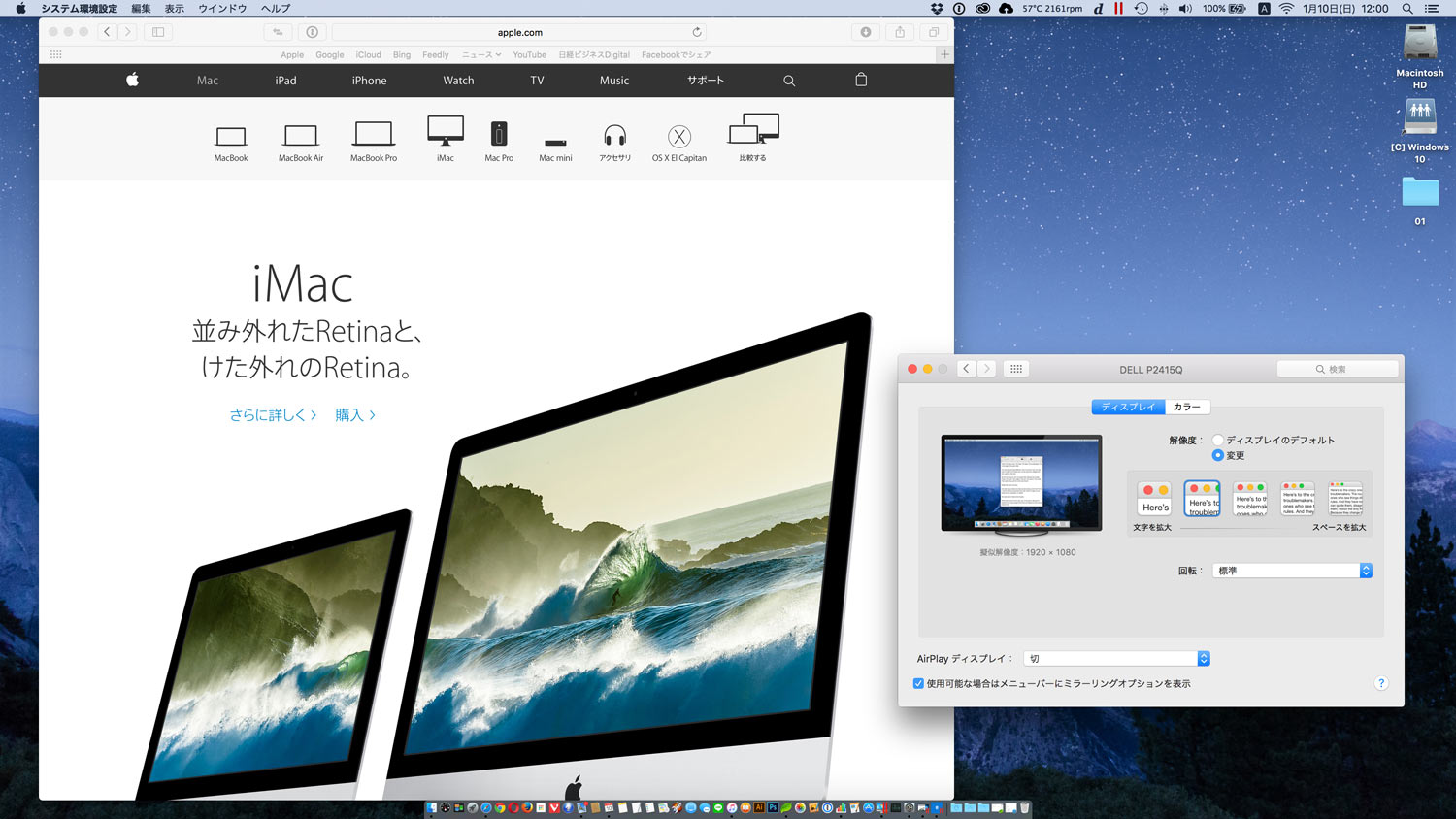Select ディスプレイのデフォルト resolution radio button

[1217, 440]
